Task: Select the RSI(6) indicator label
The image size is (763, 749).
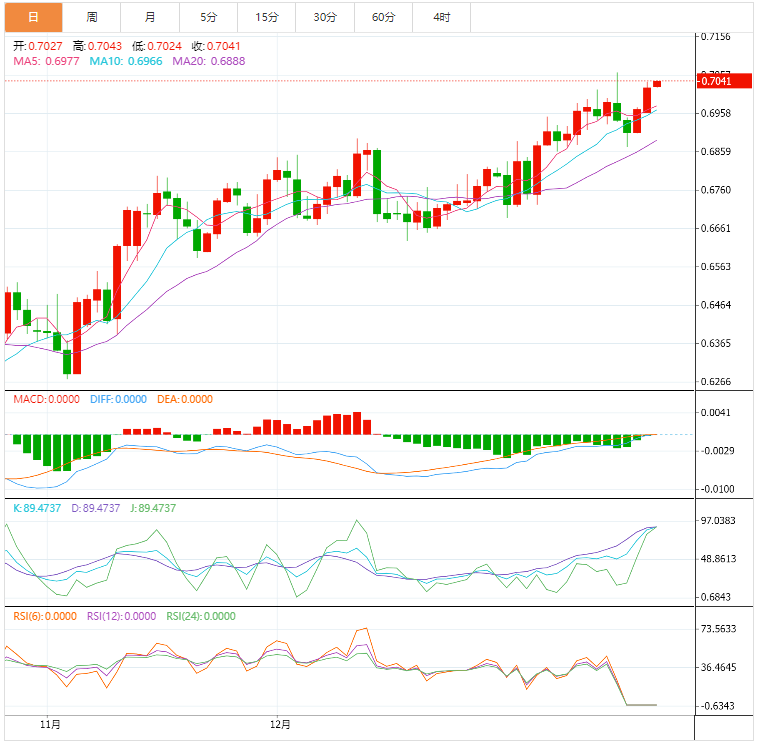Action: click(44, 616)
